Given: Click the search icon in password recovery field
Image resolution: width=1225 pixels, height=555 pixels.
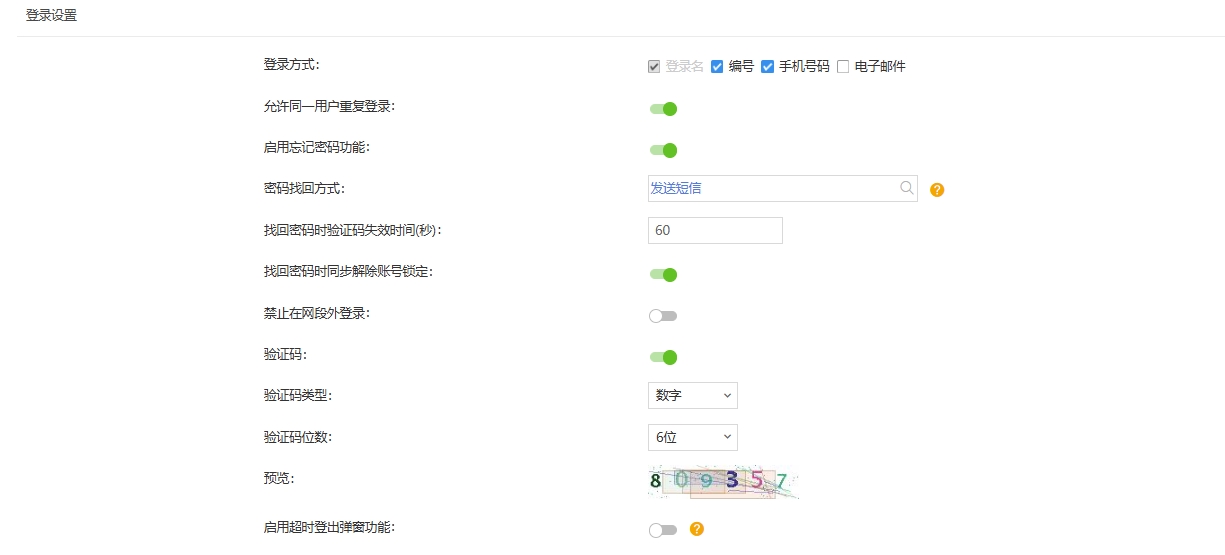Looking at the screenshot, I should point(906,188).
